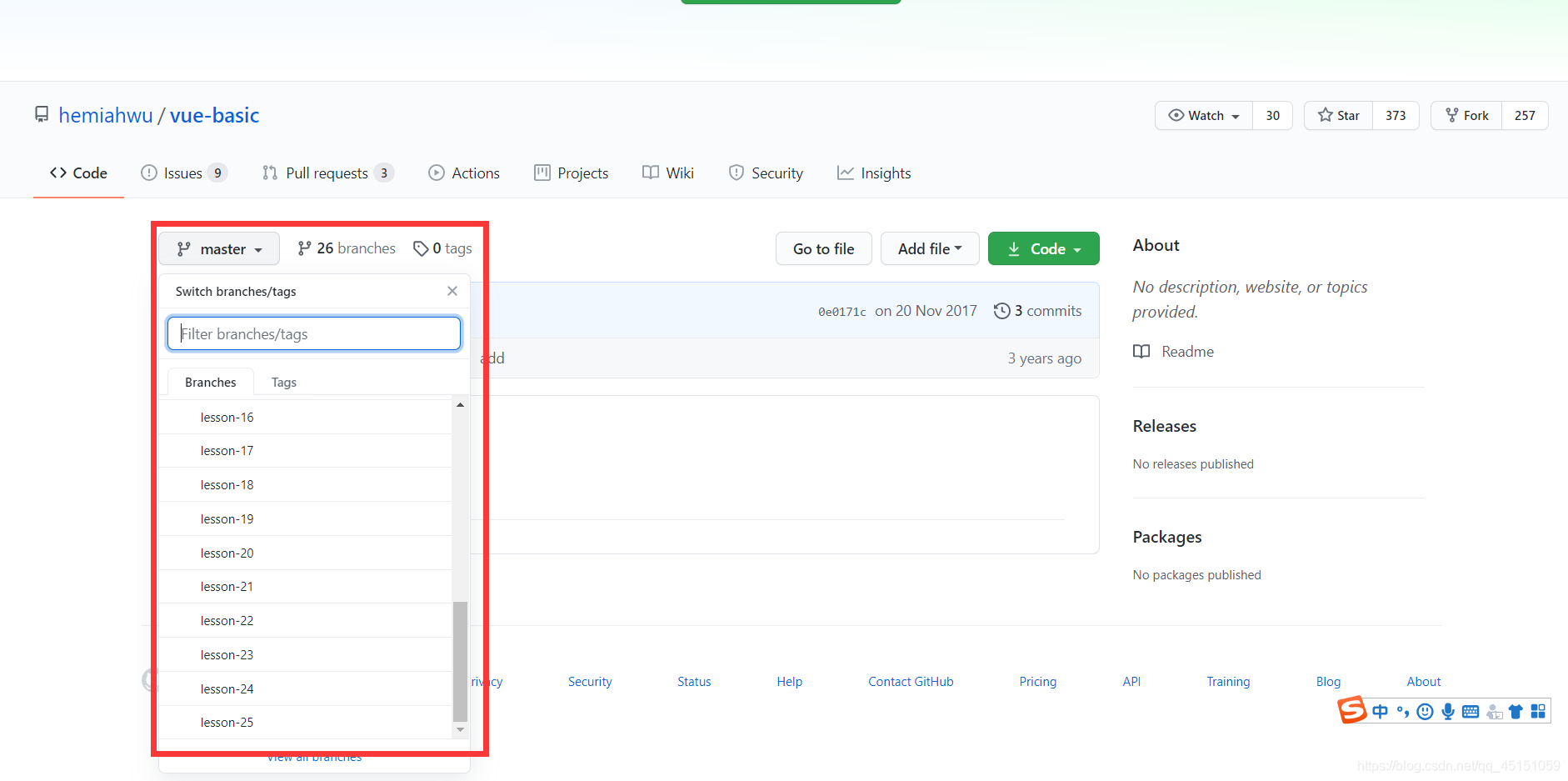Open the Insights tab
The width and height of the screenshot is (1568, 781).
[874, 173]
